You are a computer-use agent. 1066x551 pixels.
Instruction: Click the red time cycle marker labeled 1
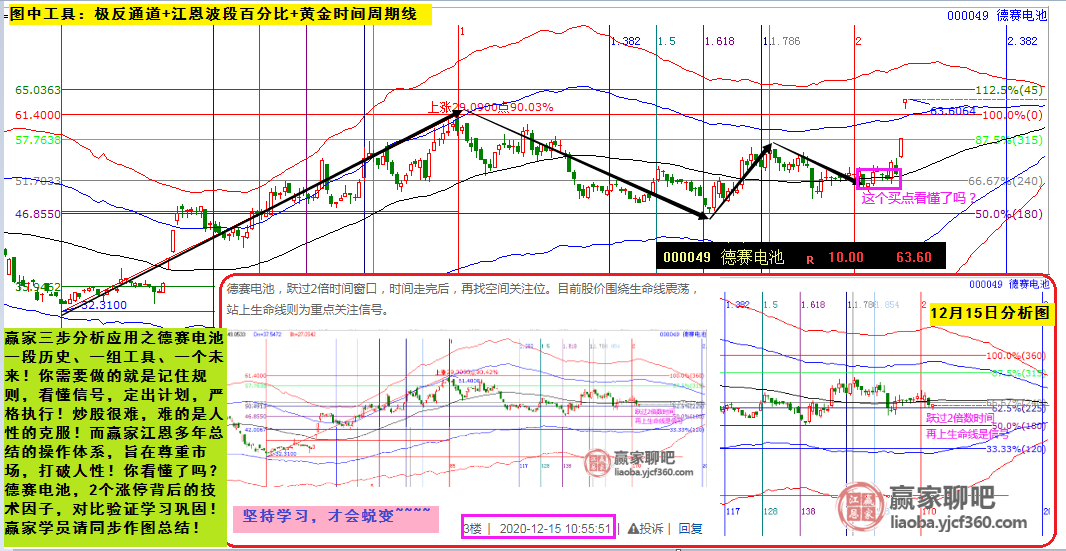[x=461, y=31]
